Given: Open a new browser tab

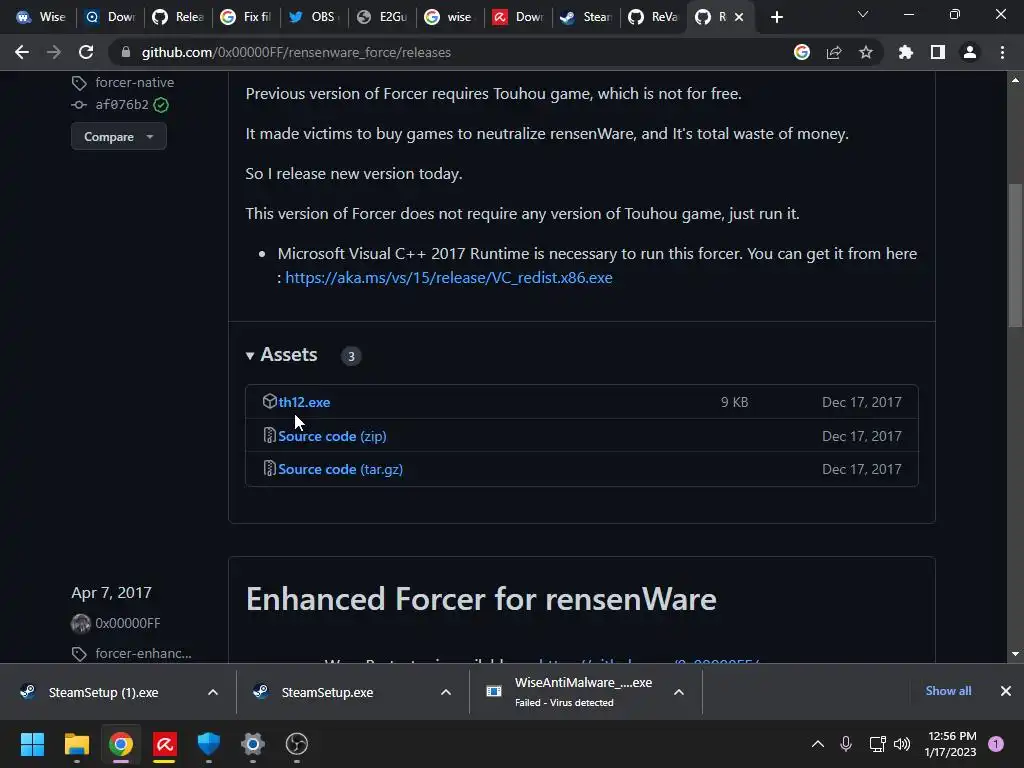Looking at the screenshot, I should click(x=776, y=17).
